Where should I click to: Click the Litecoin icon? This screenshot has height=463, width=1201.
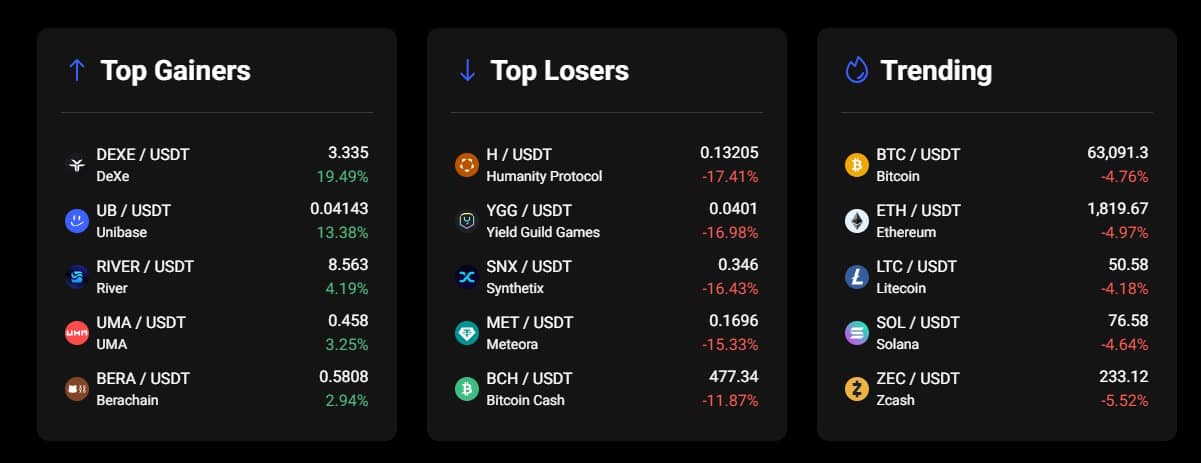click(x=857, y=277)
